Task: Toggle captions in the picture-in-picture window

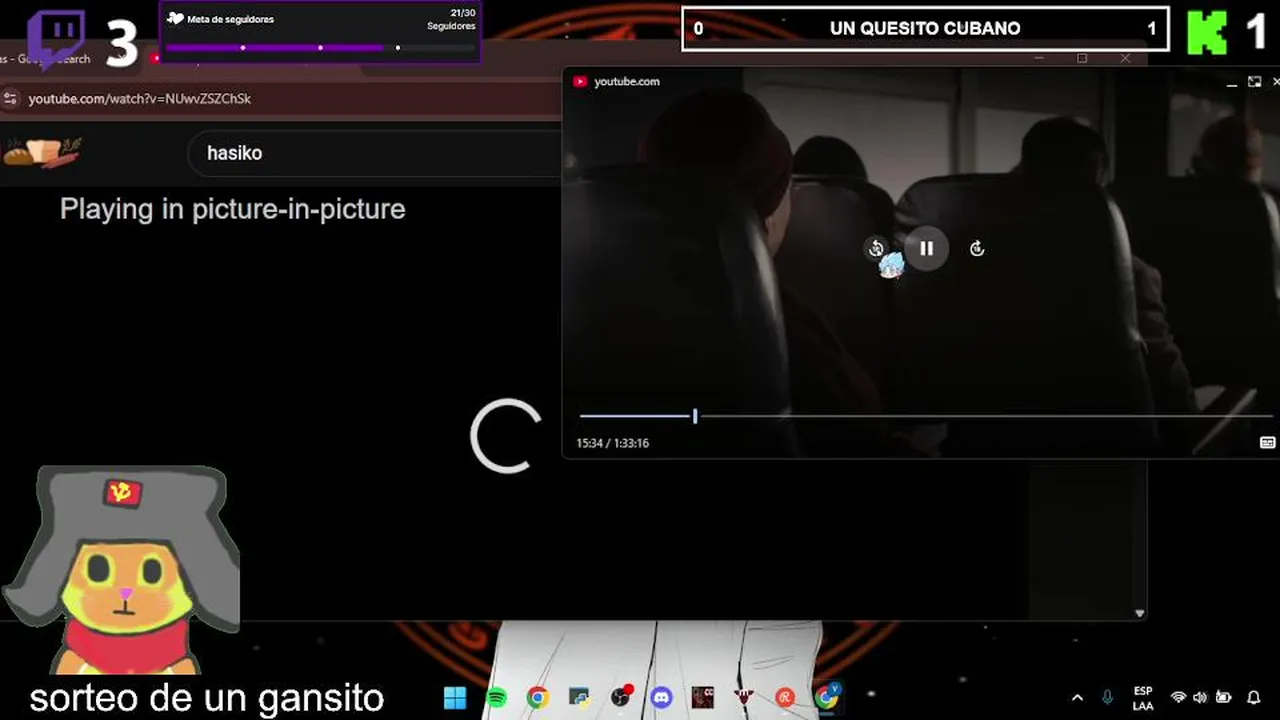Action: pos(1267,442)
